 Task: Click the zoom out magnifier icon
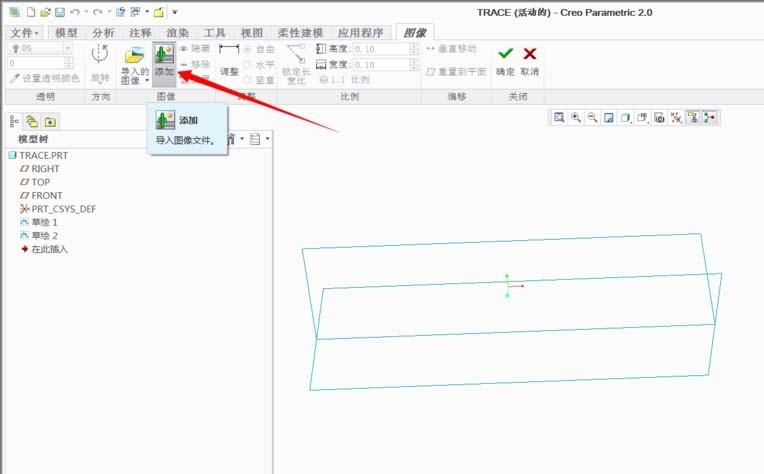592,118
